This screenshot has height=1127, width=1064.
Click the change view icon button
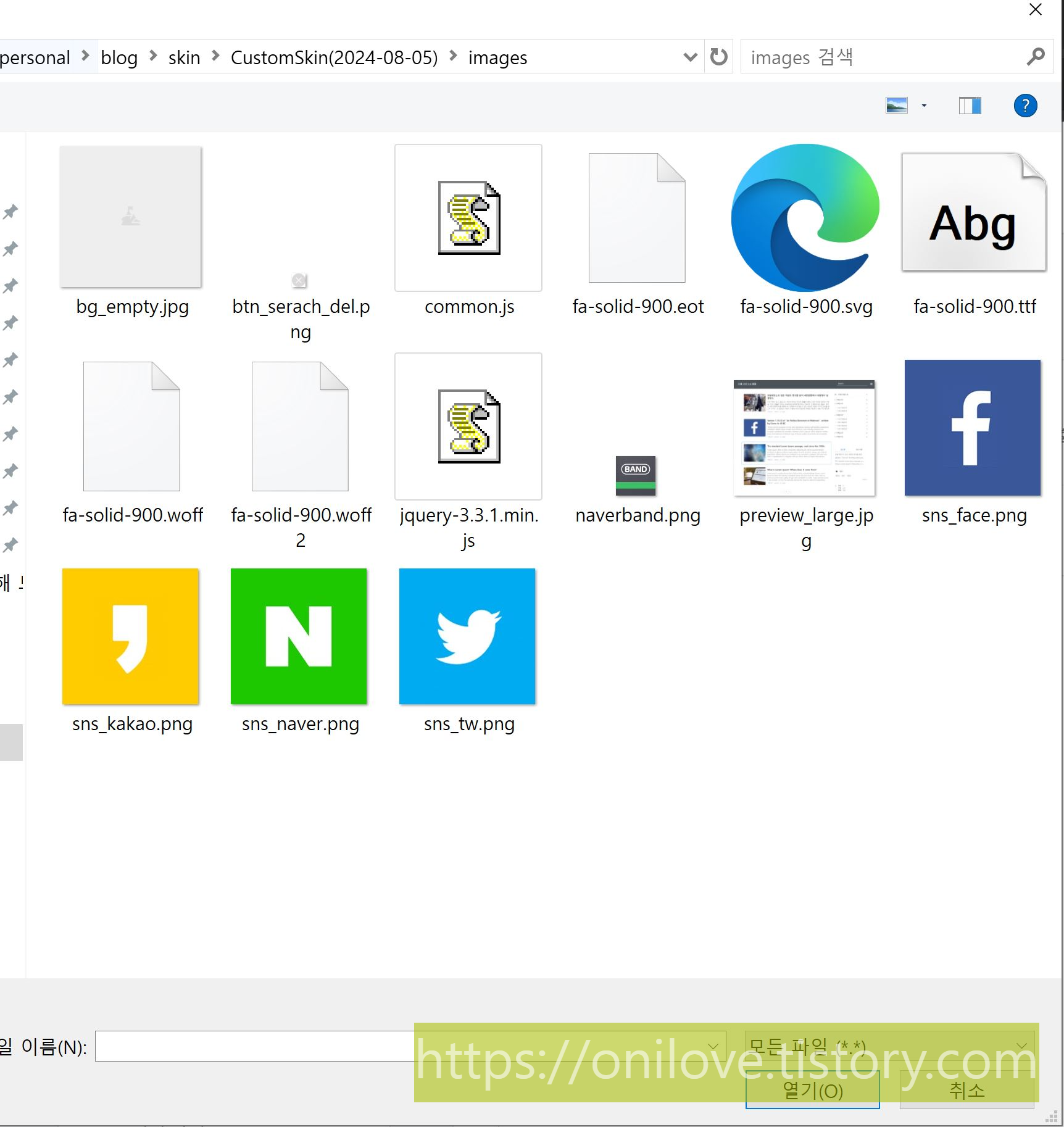(x=897, y=106)
